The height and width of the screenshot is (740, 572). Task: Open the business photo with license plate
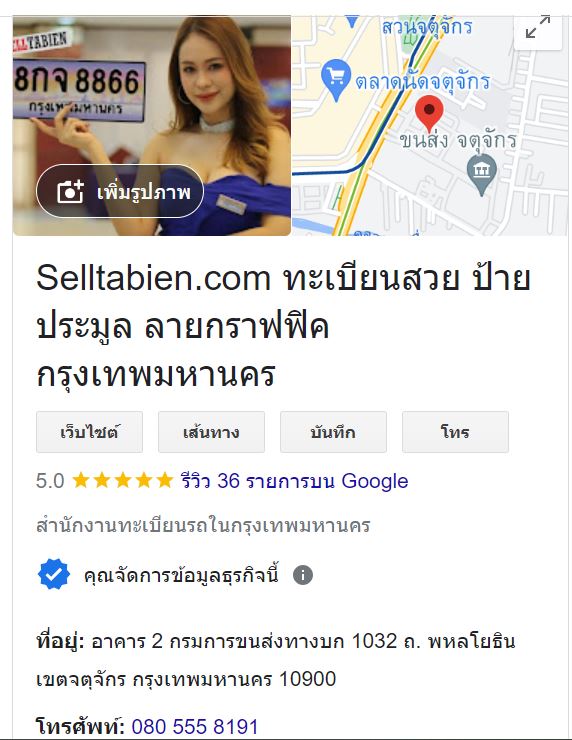coord(152,126)
